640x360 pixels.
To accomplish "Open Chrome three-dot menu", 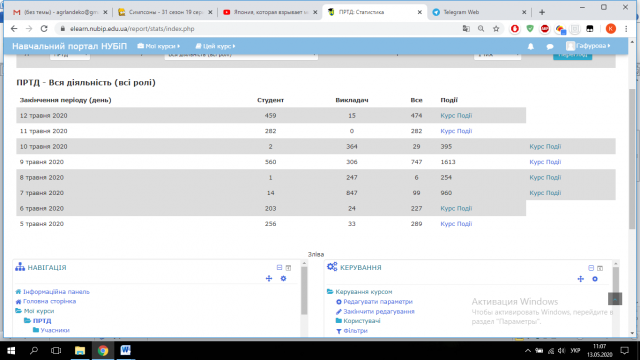I will tap(626, 29).
